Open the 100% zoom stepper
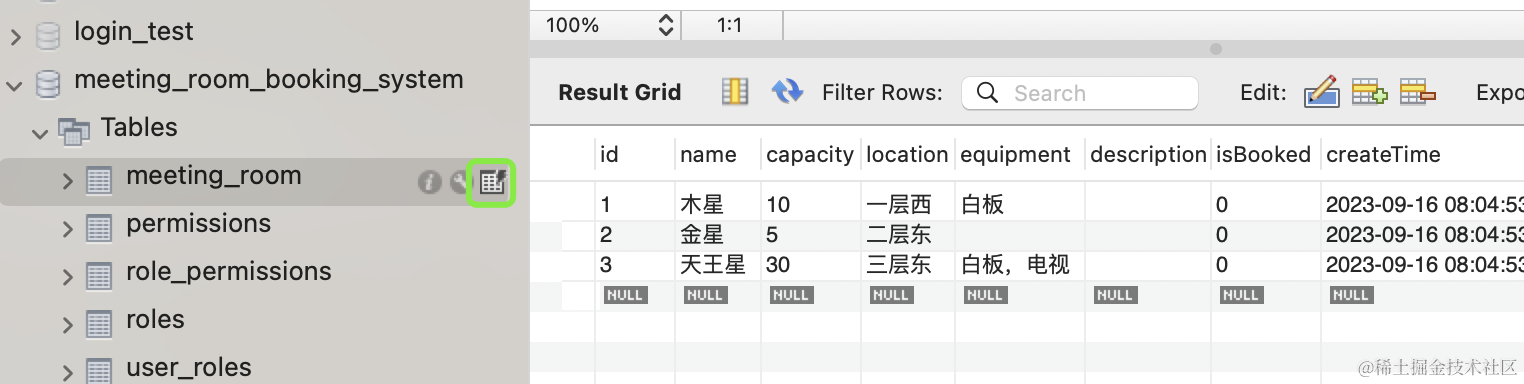1524x384 pixels. tap(666, 26)
